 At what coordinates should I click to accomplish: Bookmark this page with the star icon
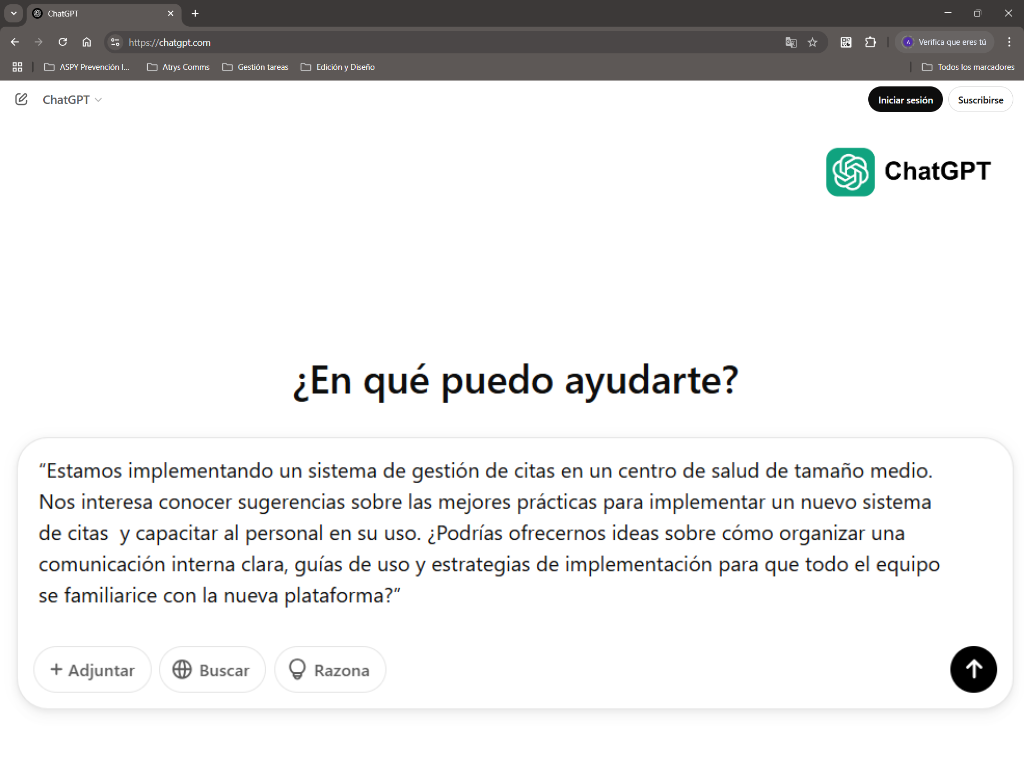coord(812,42)
